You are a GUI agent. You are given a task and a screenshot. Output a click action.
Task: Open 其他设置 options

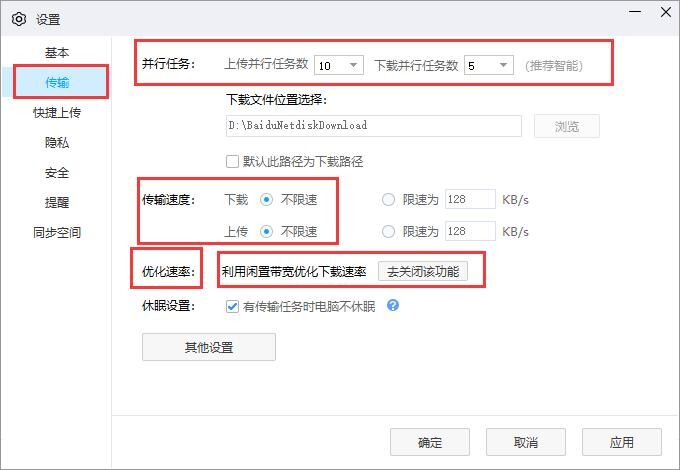(x=208, y=347)
